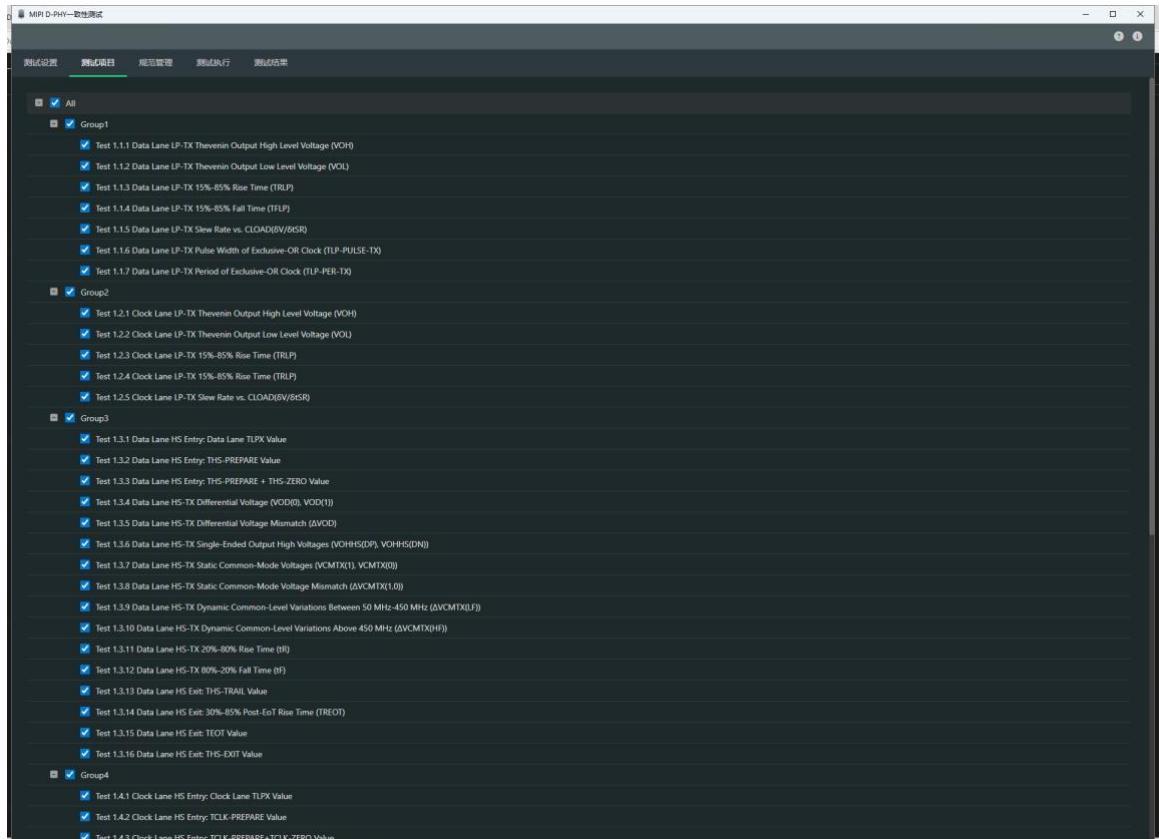View the 测试结果 tab

(271, 63)
